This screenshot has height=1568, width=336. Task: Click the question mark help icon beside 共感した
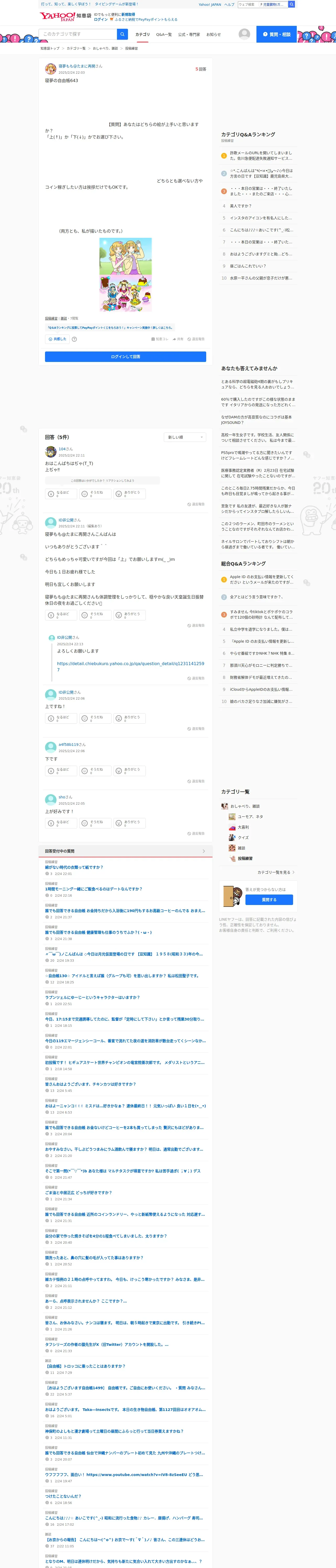[74, 339]
